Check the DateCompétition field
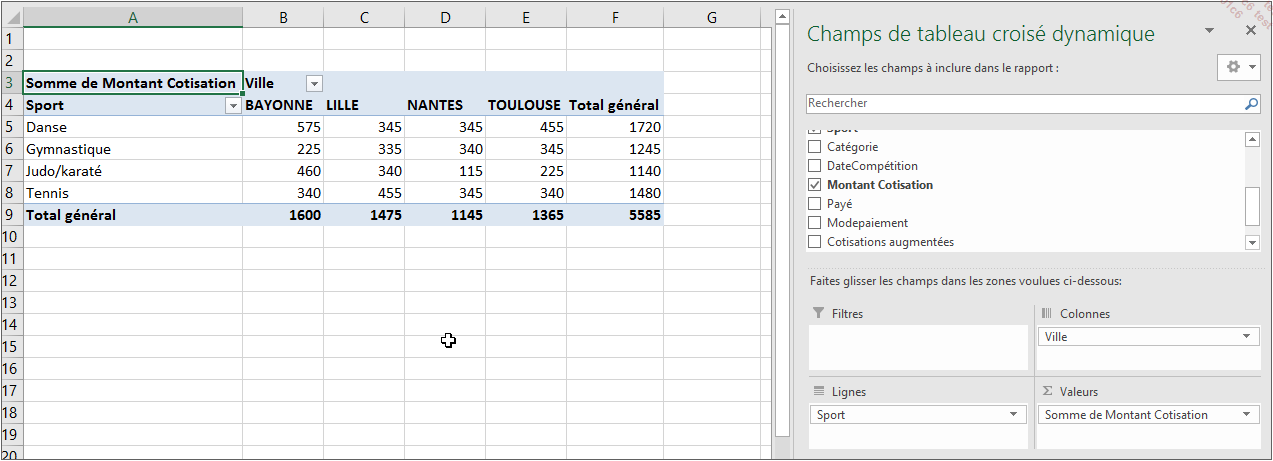1273x461 pixels. 814,166
